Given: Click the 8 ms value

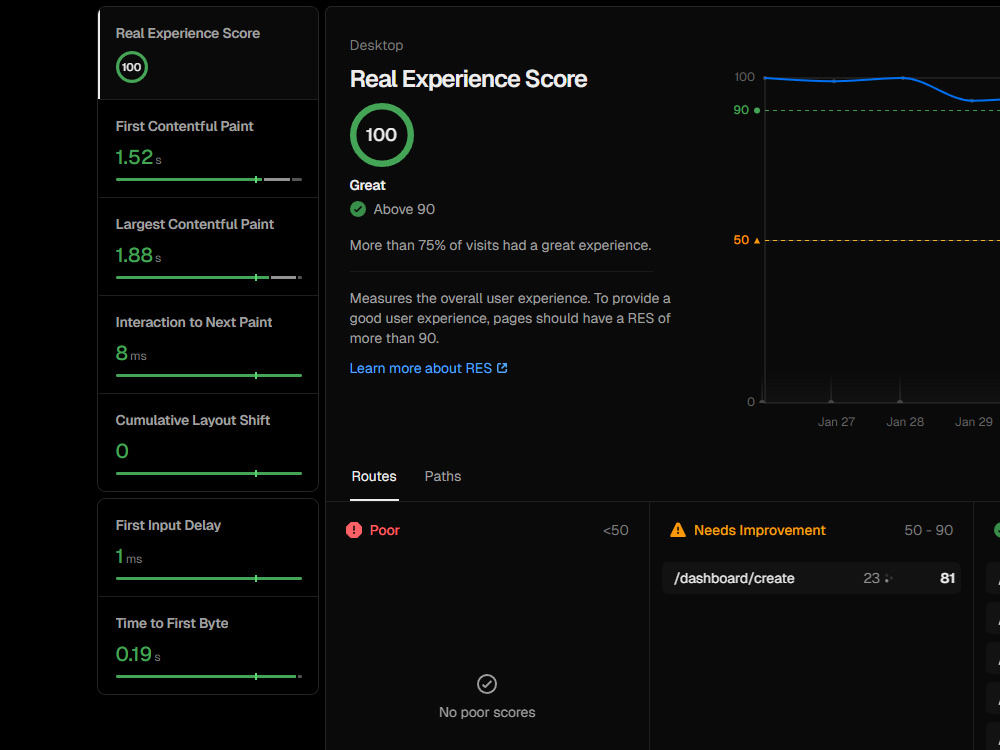Looking at the screenshot, I should click(x=131, y=353).
